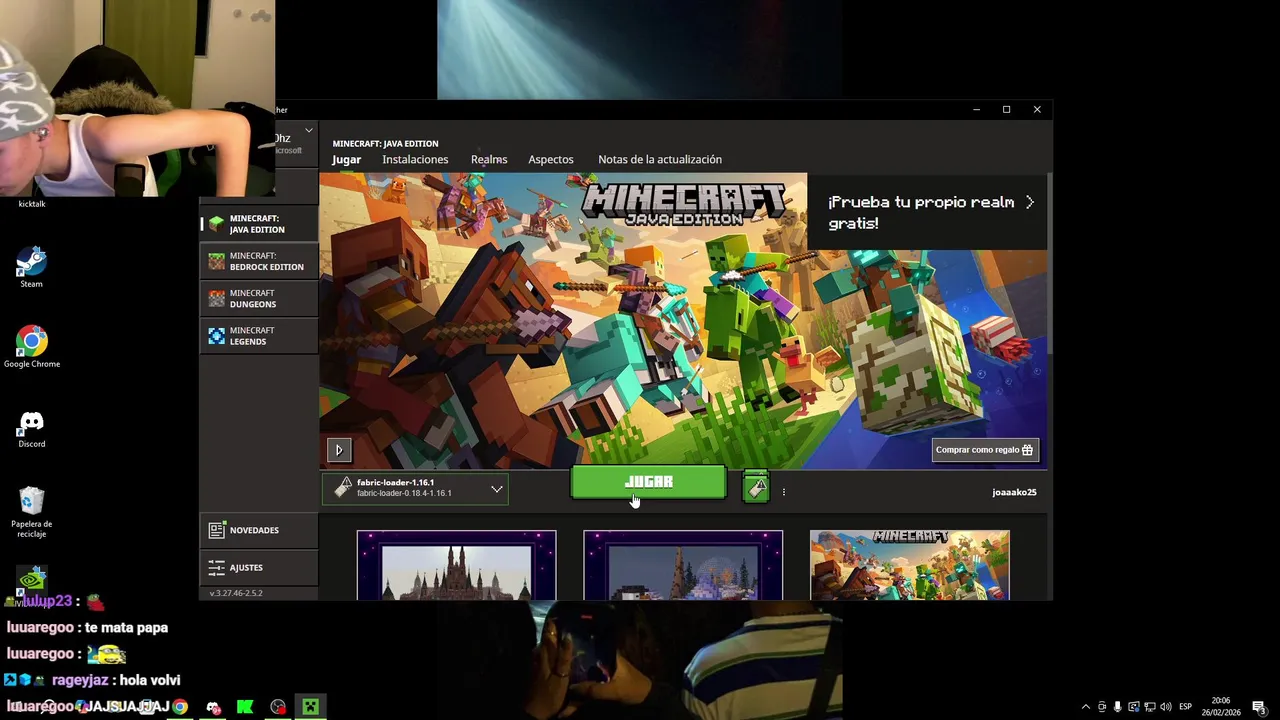1280x720 pixels.
Task: Open the network tray icon
Action: click(1149, 707)
